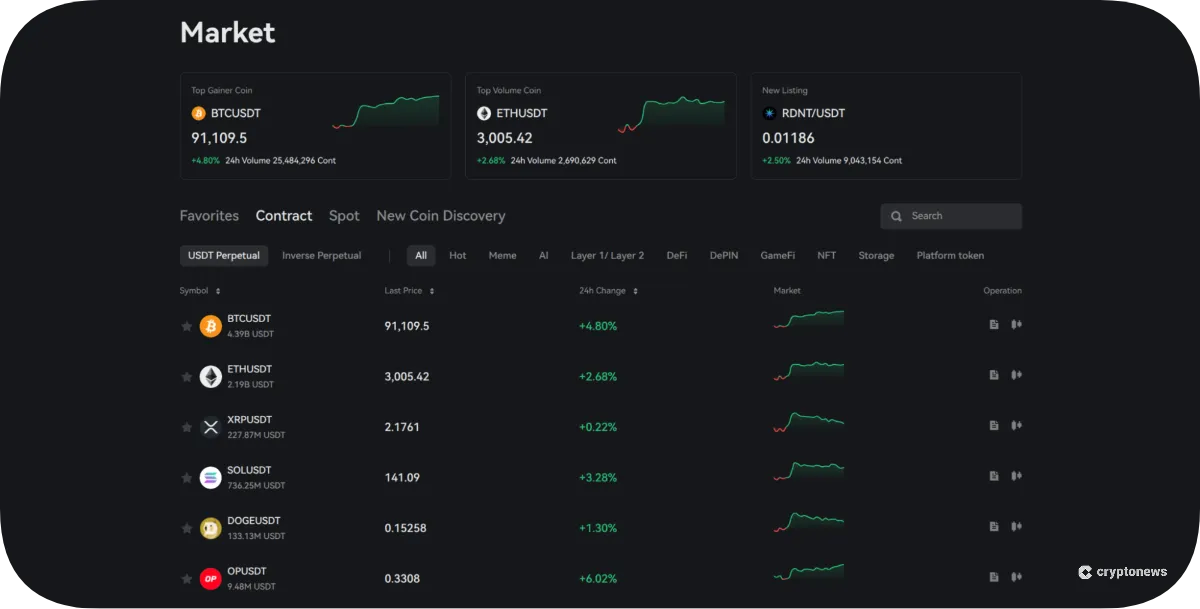Open the order details icon for BTCUSDT
Viewport: 1200px width, 609px height.
point(993,325)
